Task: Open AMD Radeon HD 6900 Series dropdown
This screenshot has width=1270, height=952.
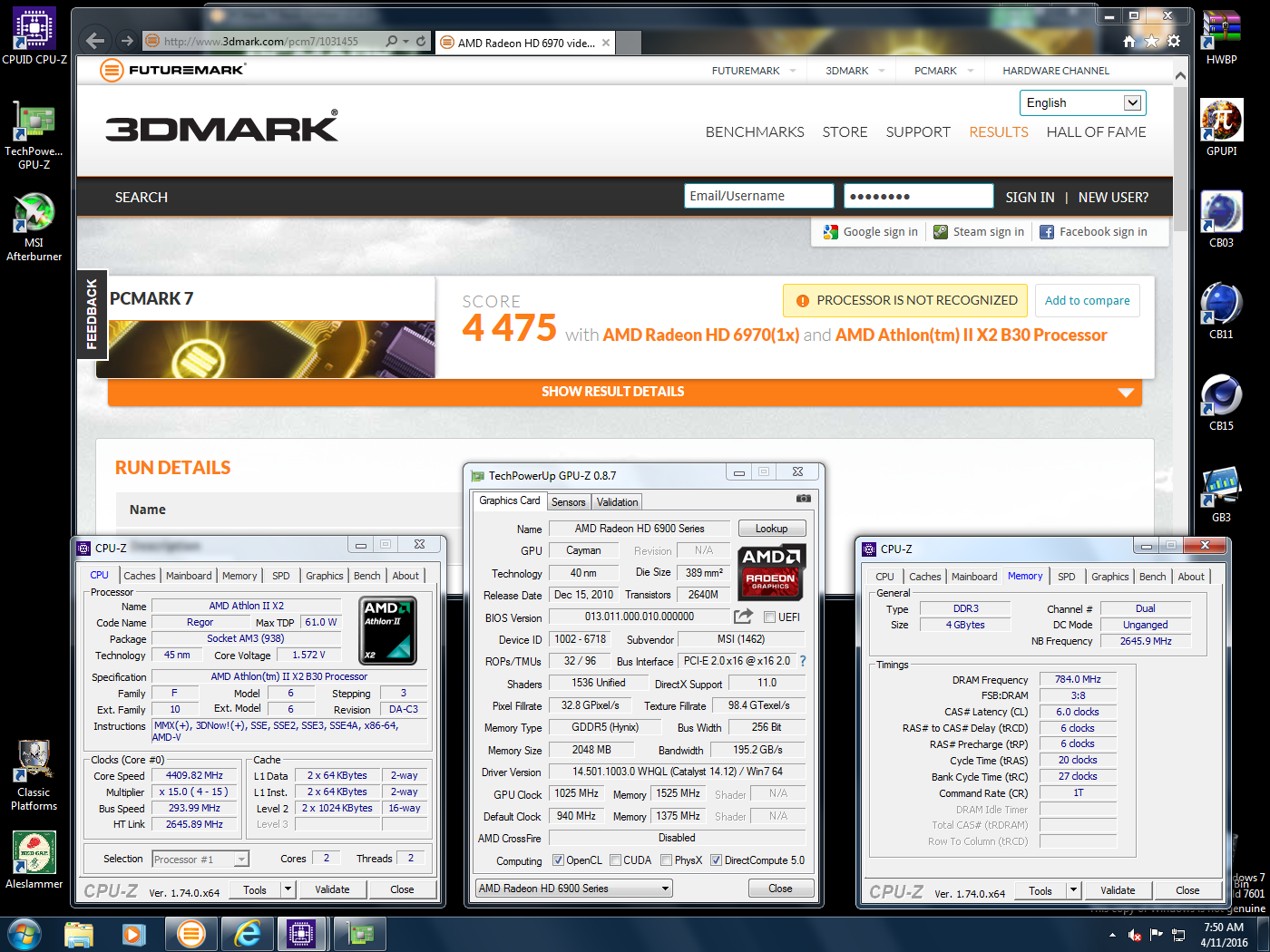Action: click(x=573, y=889)
